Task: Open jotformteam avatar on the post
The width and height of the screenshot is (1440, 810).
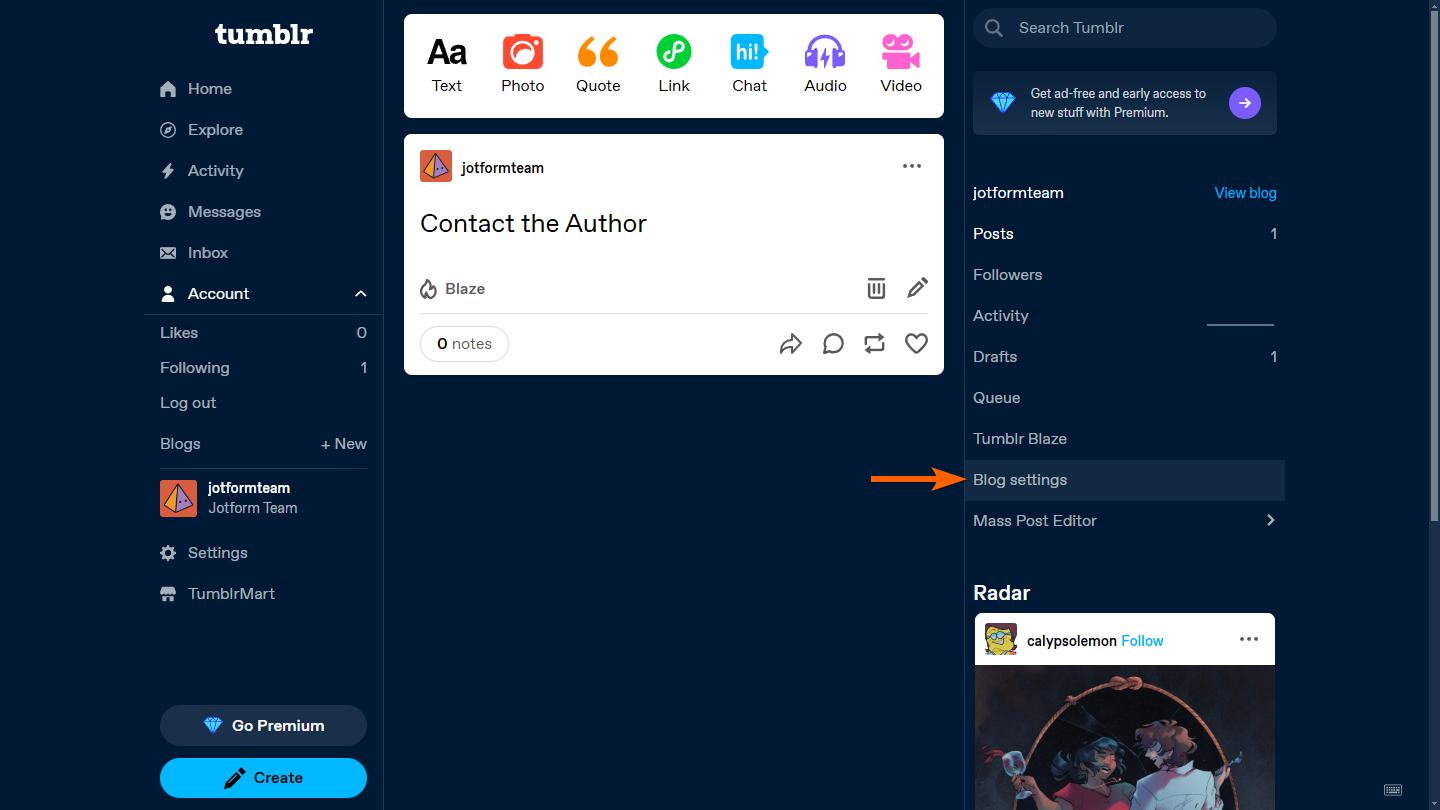Action: (x=436, y=167)
